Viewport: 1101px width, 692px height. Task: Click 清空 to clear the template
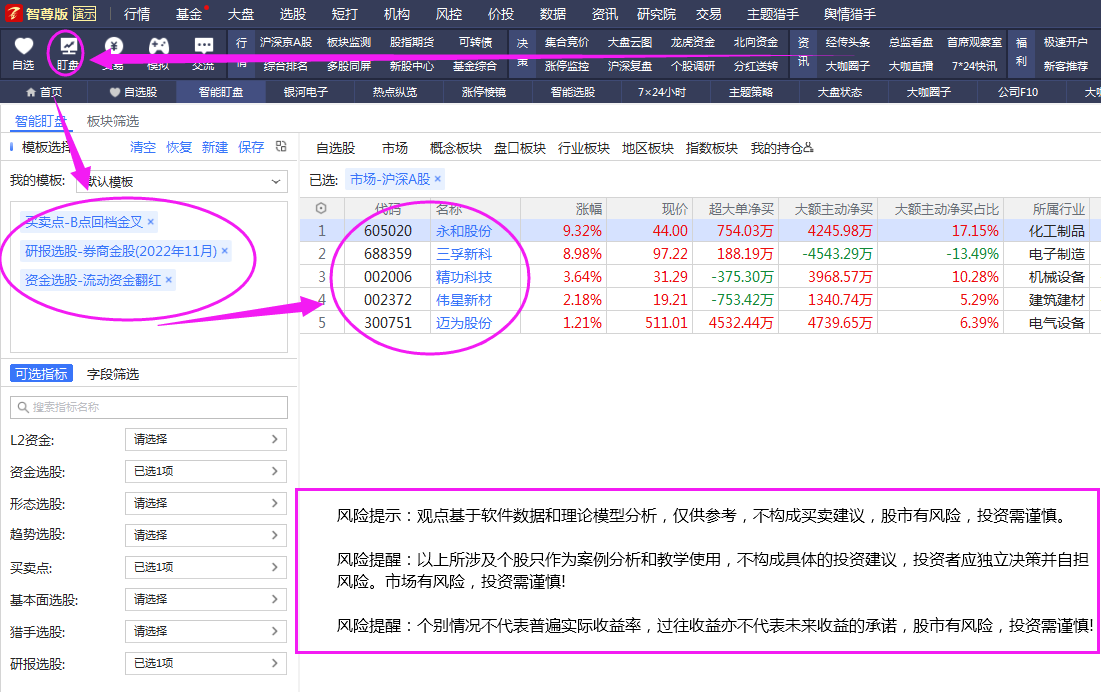tap(143, 147)
